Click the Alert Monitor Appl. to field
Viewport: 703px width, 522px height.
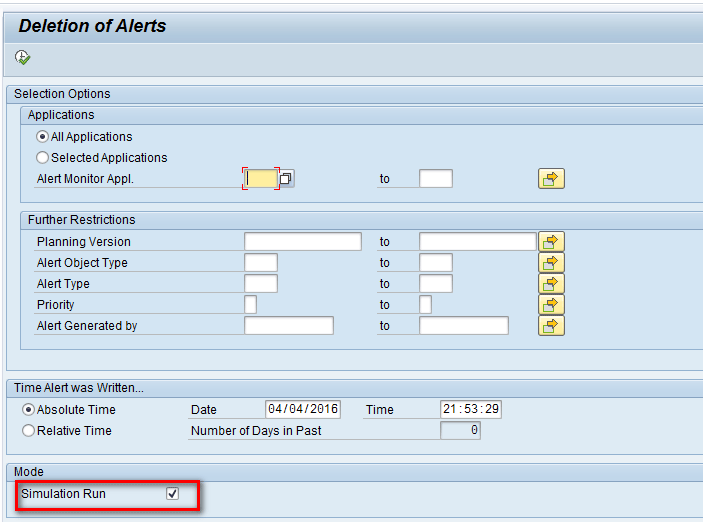[x=436, y=178]
